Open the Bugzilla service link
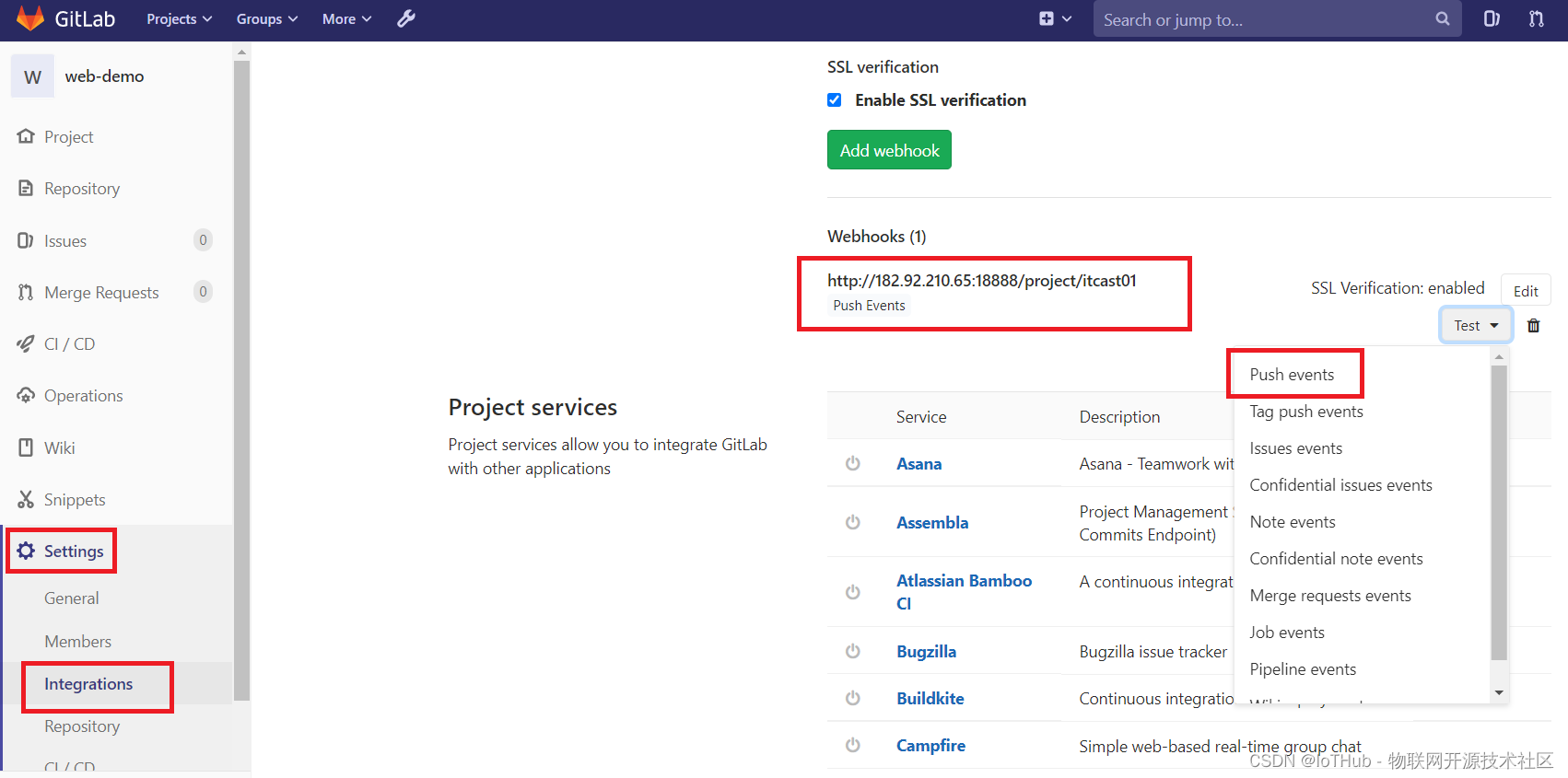Viewport: 1568px width, 778px height. (926, 652)
